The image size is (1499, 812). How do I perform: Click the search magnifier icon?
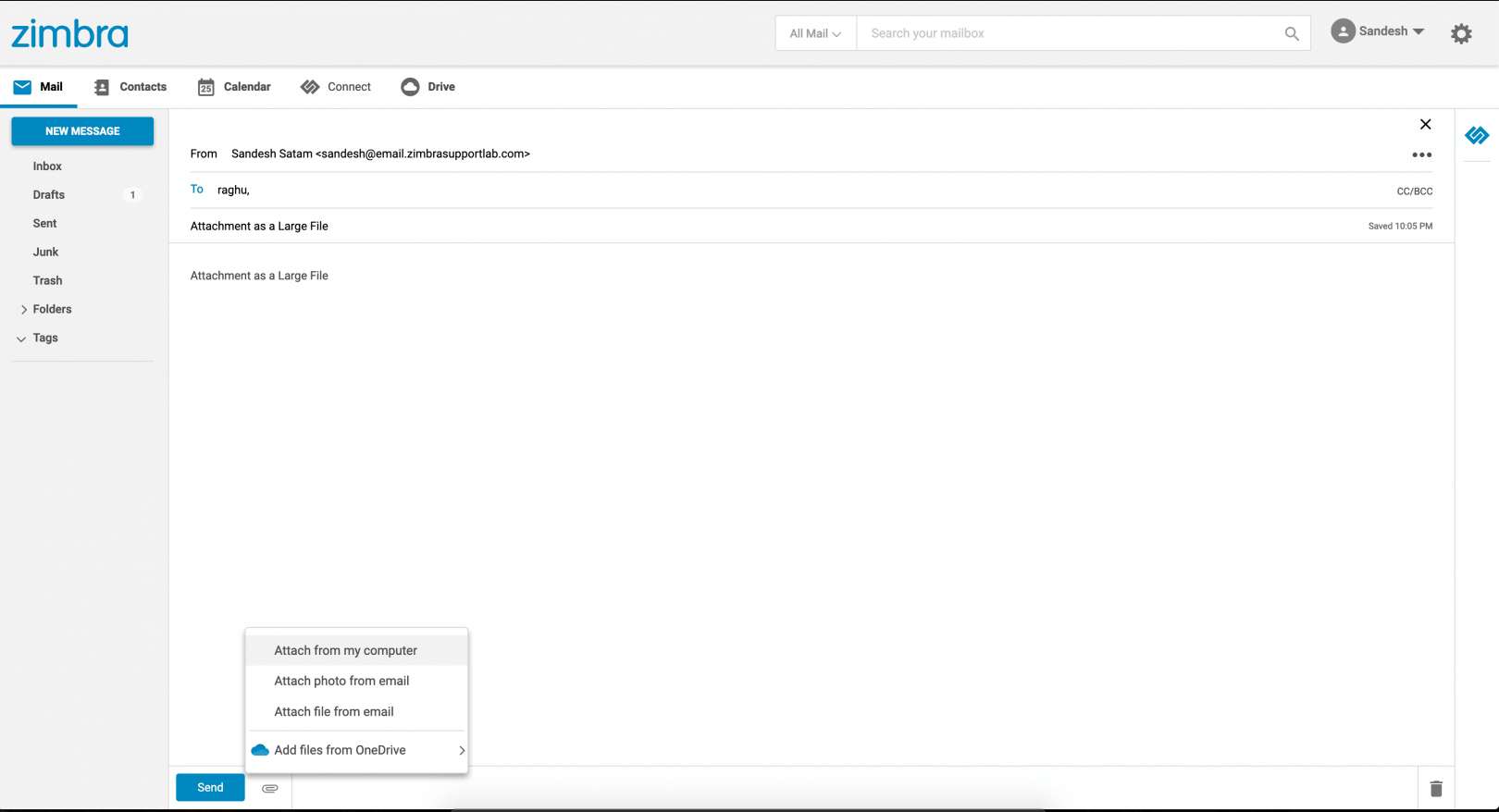click(x=1292, y=33)
